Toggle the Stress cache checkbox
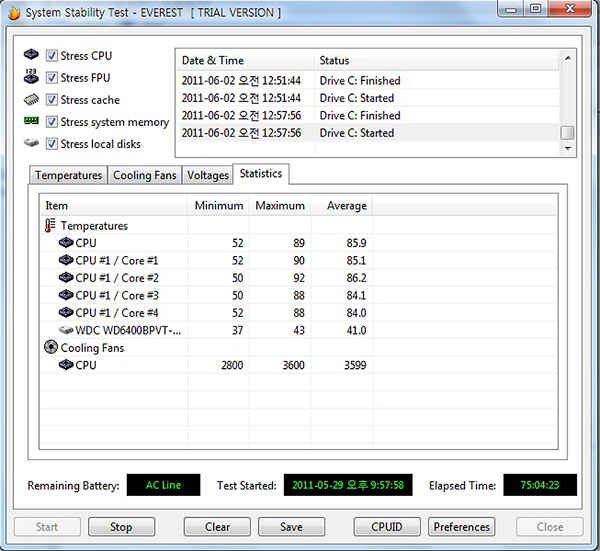The image size is (600, 551). [x=52, y=100]
